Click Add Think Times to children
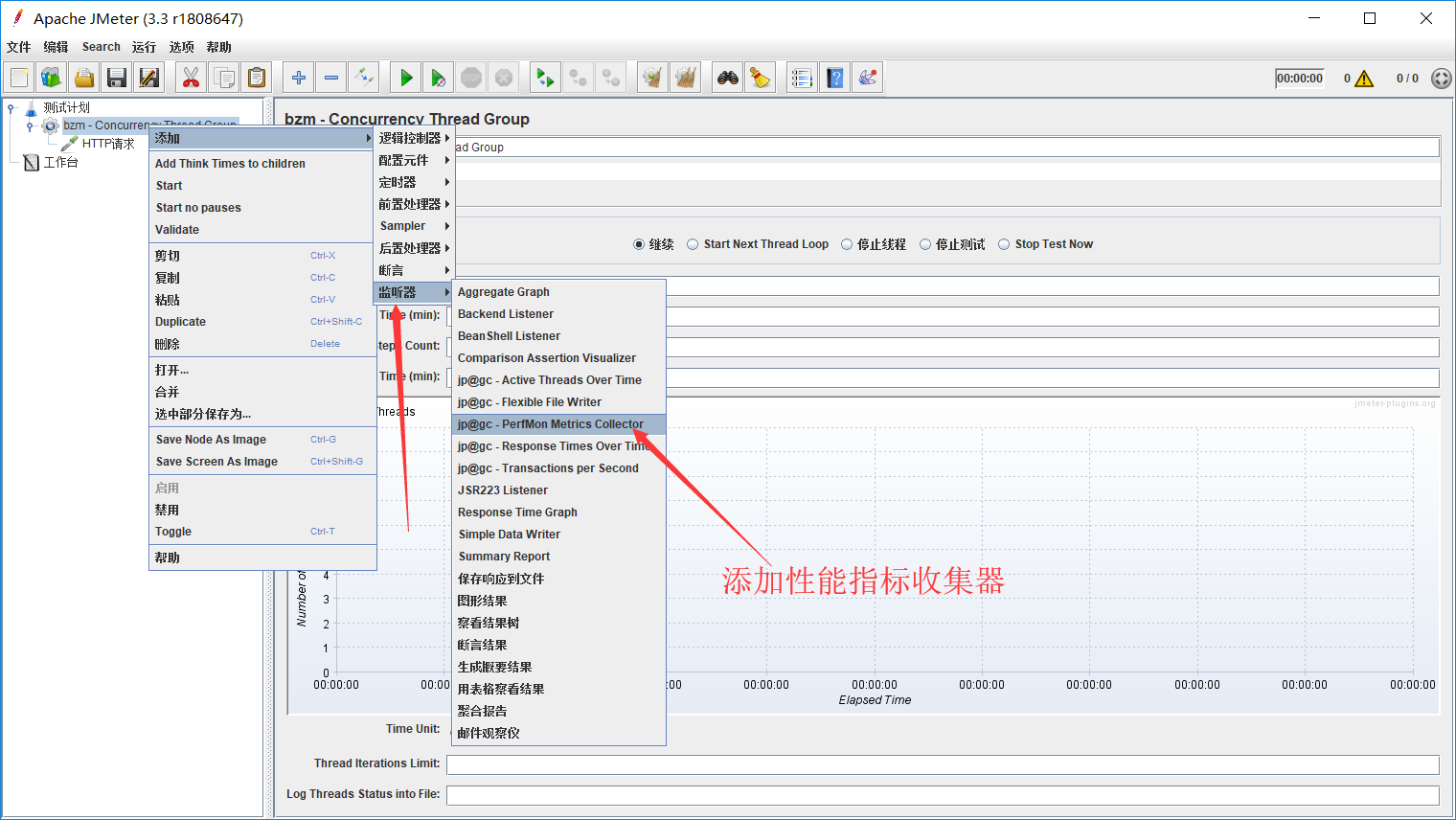The width and height of the screenshot is (1456, 820). pos(230,163)
